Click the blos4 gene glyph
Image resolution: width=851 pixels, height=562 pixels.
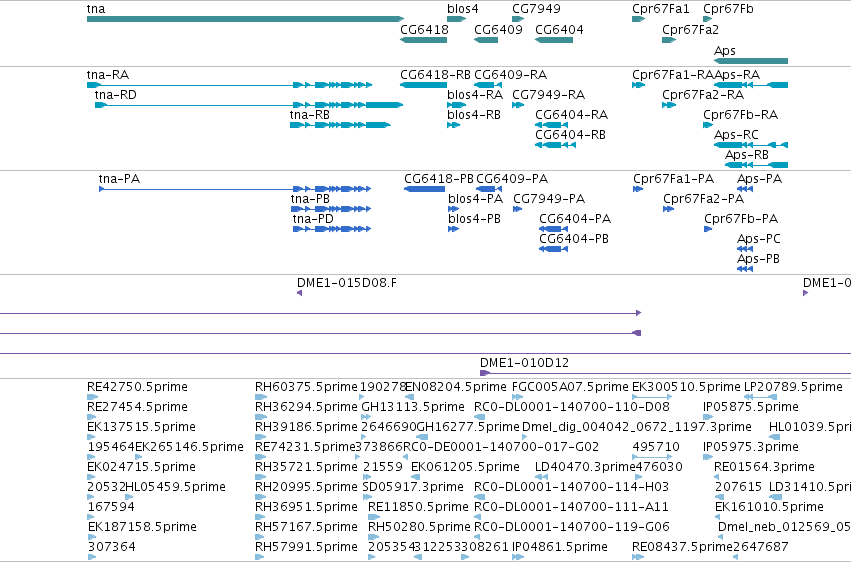(456, 19)
